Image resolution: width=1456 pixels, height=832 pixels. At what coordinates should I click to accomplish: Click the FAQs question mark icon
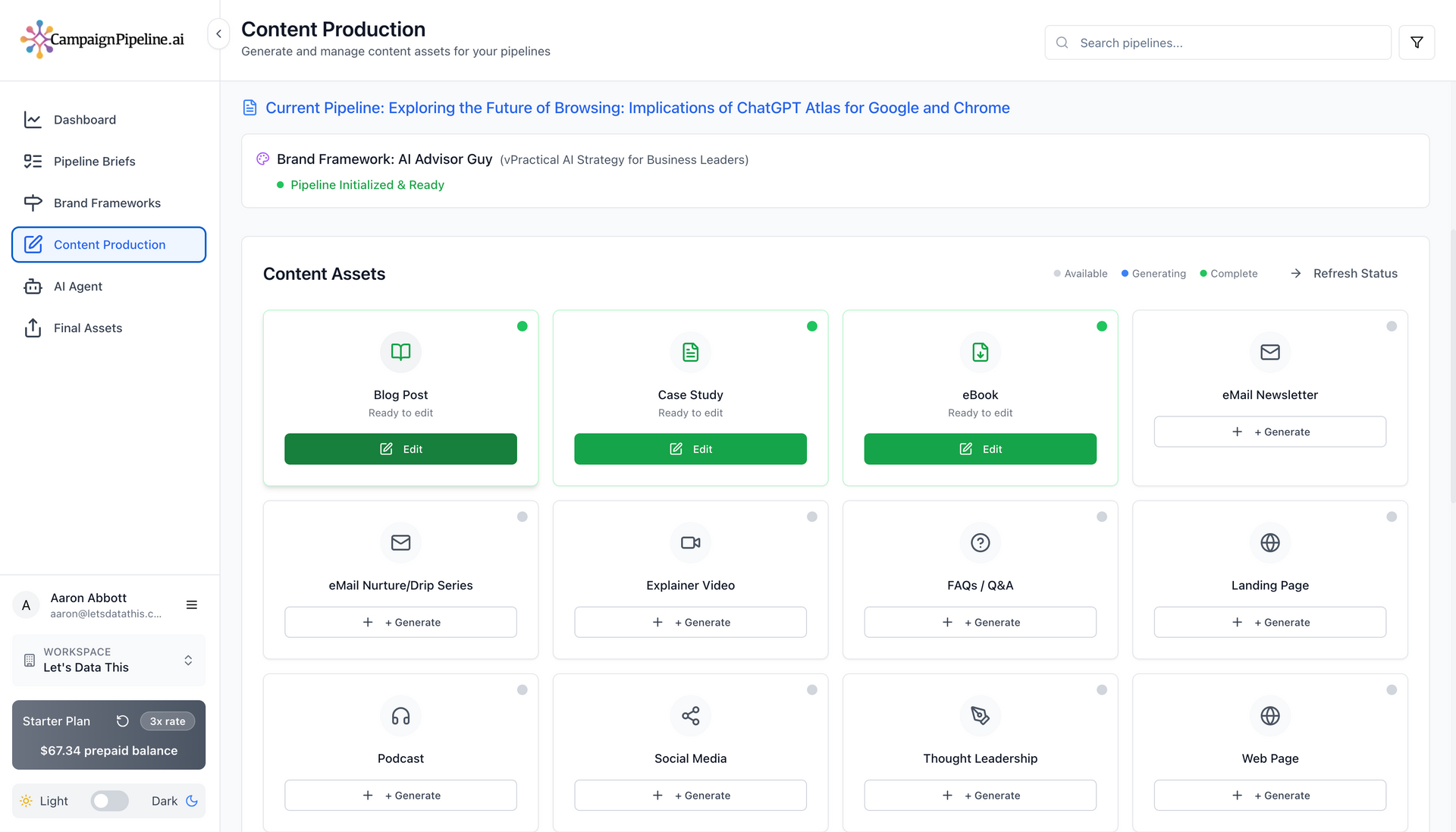[980, 542]
